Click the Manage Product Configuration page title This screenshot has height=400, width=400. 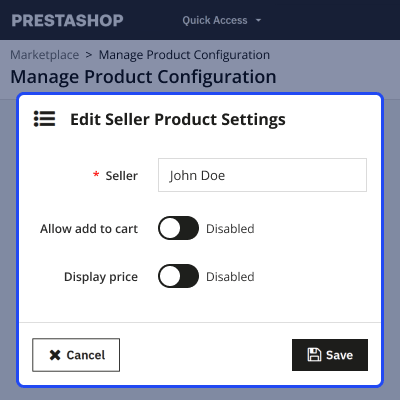143,77
